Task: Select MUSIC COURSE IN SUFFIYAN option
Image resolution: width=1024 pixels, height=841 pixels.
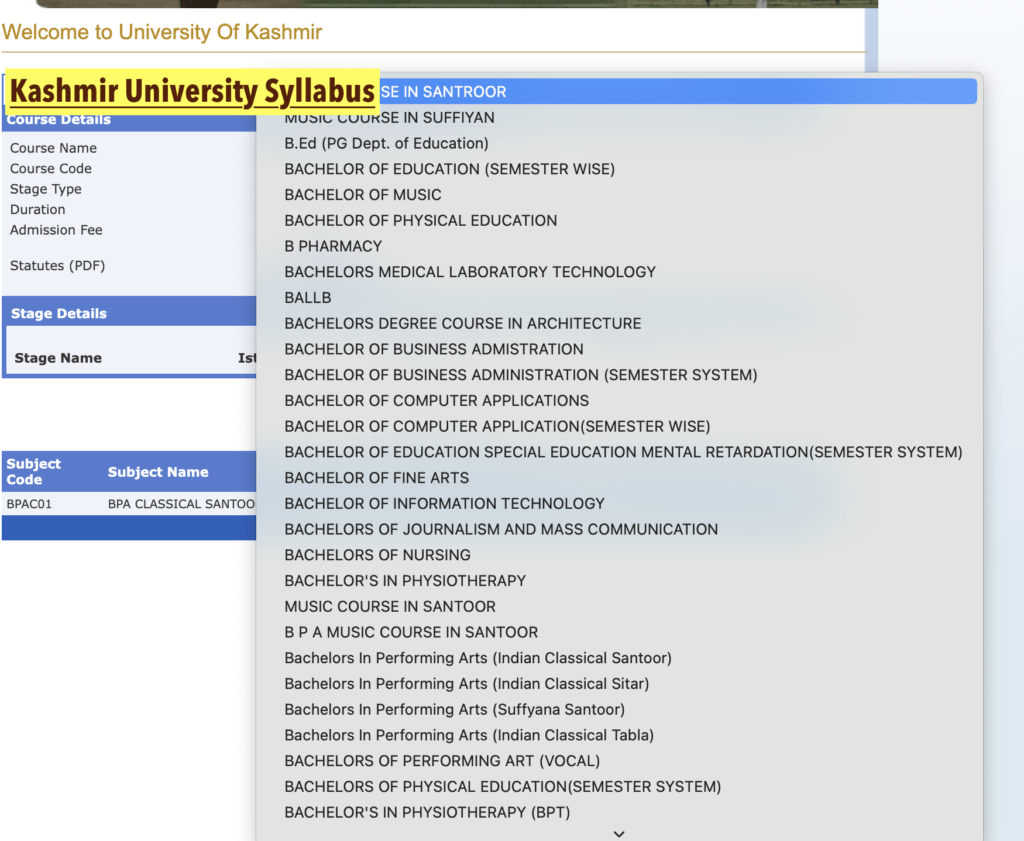Action: [618, 118]
